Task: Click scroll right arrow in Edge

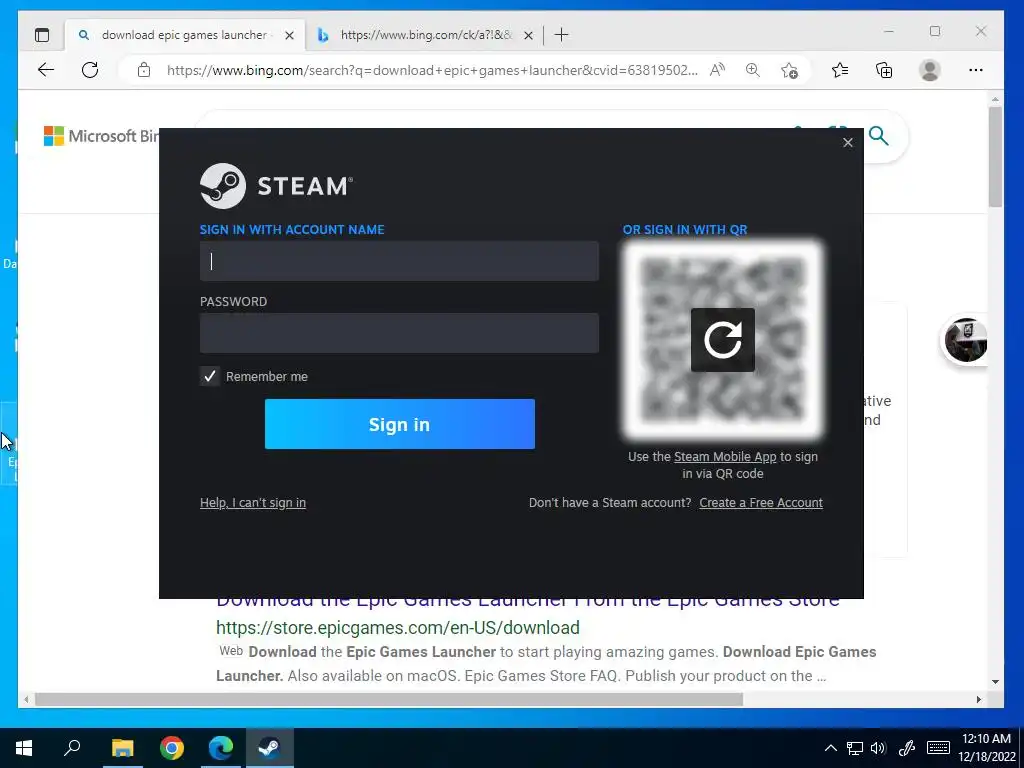Action: point(978,699)
